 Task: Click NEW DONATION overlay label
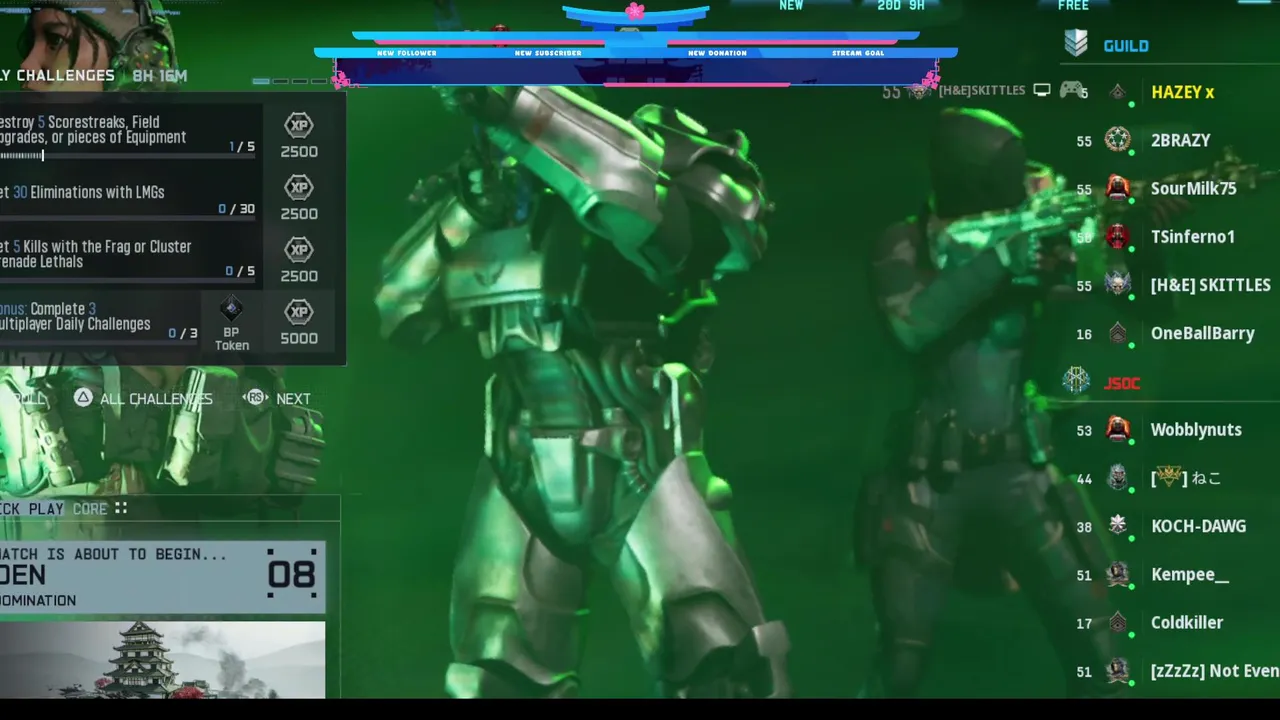tap(717, 53)
